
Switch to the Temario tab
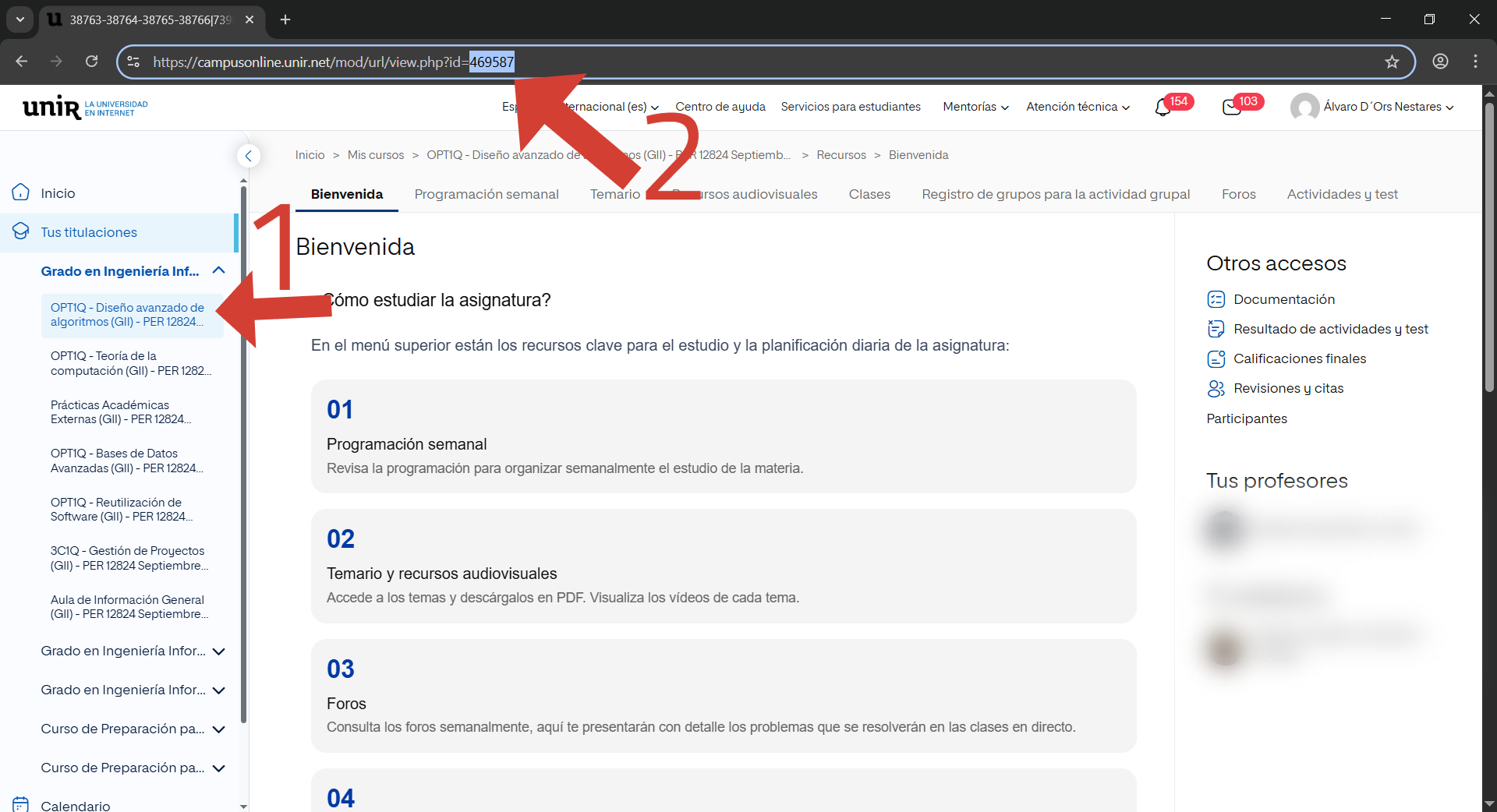tap(615, 194)
